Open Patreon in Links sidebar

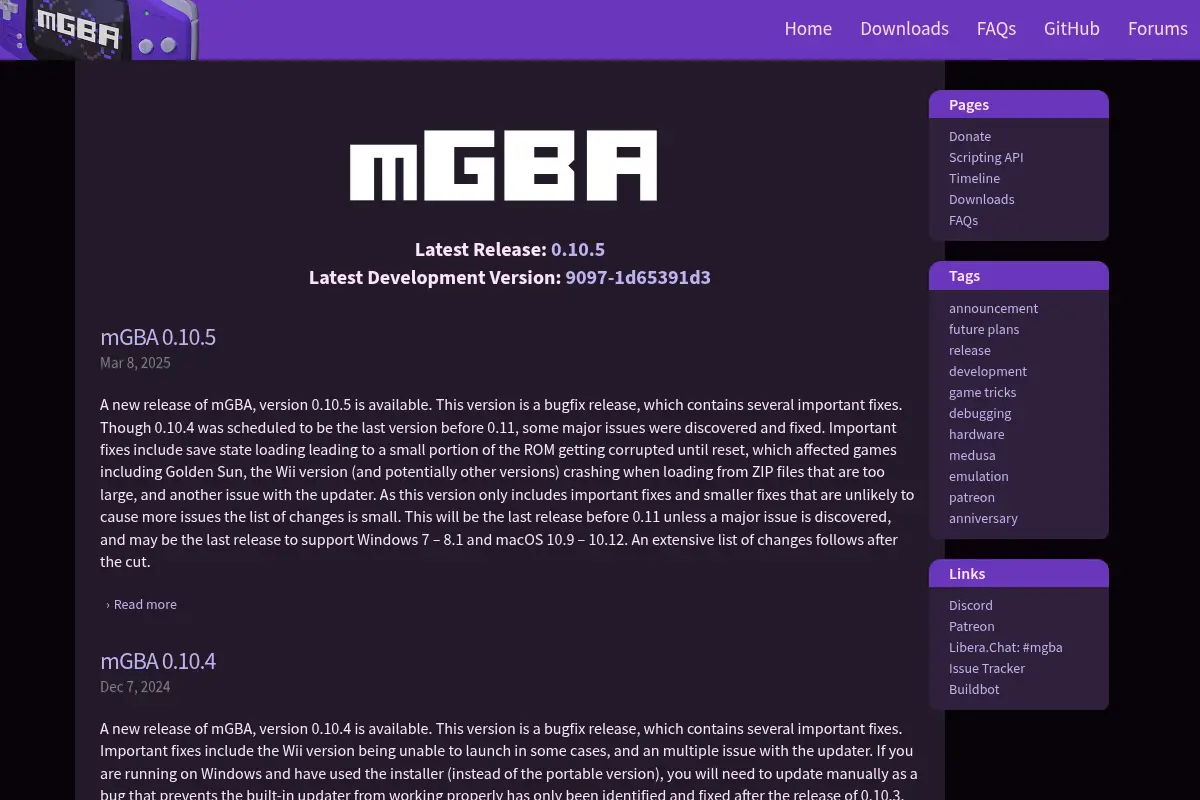(x=972, y=626)
